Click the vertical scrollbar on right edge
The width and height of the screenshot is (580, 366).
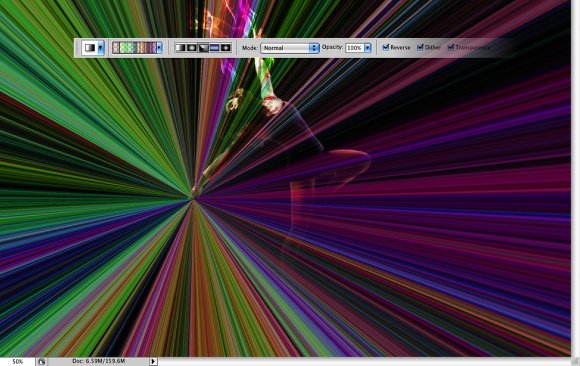click(575, 178)
